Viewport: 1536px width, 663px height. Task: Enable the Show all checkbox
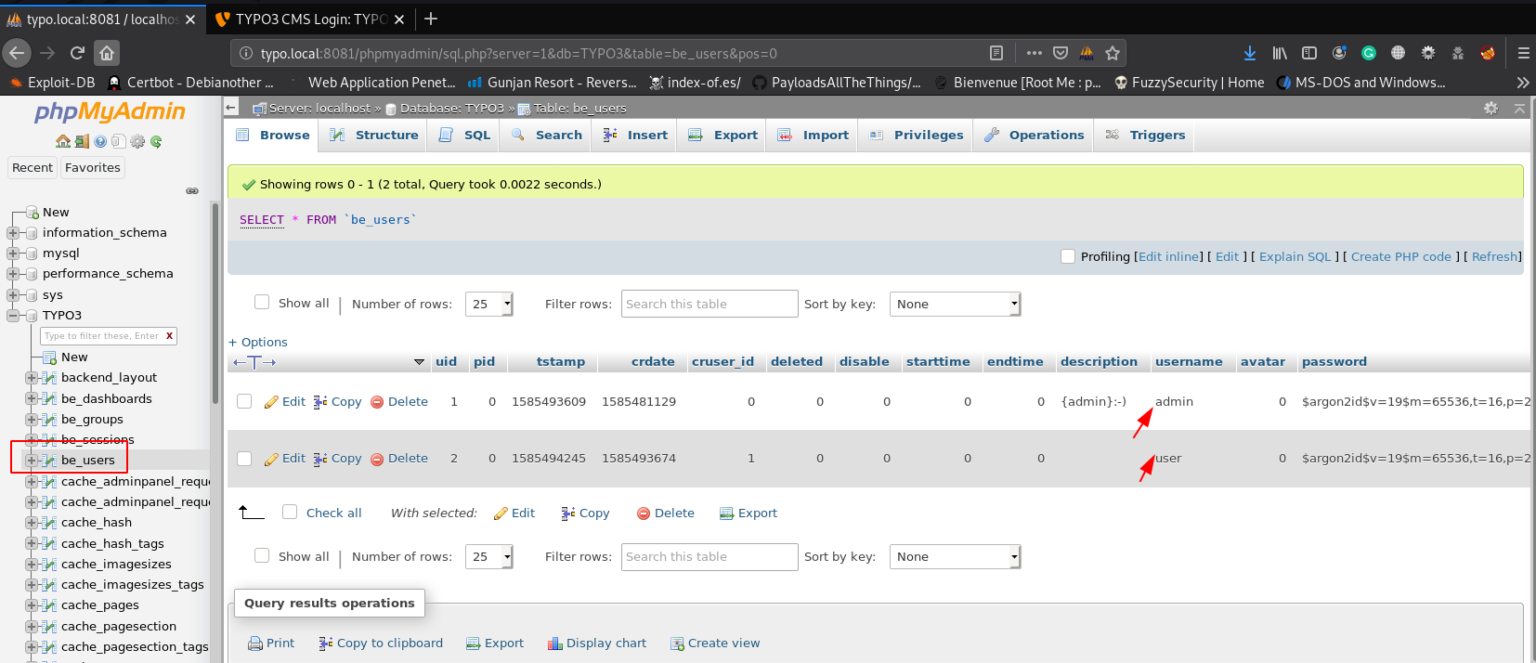point(261,301)
